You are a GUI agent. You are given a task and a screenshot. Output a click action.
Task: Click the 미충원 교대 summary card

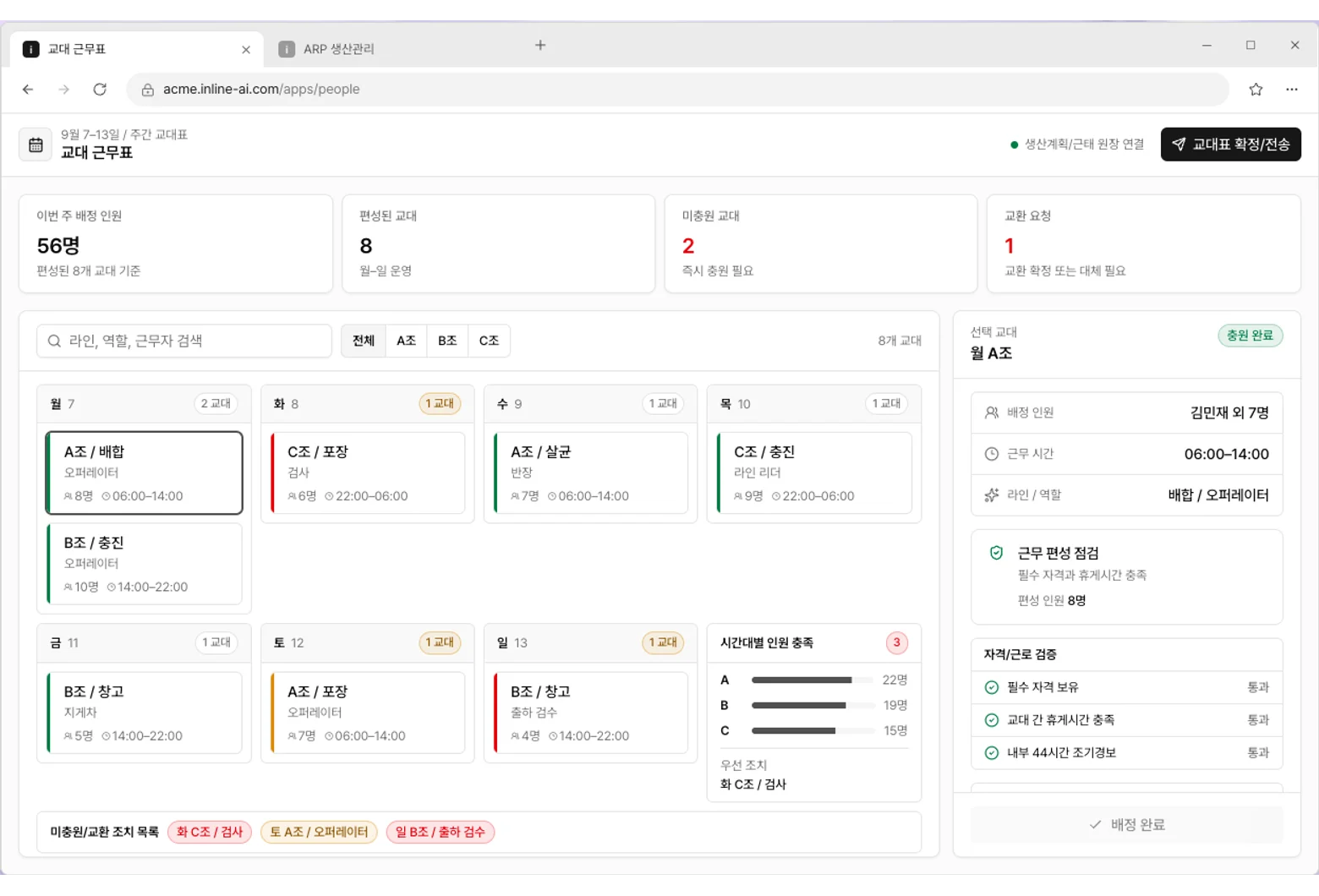[820, 243]
